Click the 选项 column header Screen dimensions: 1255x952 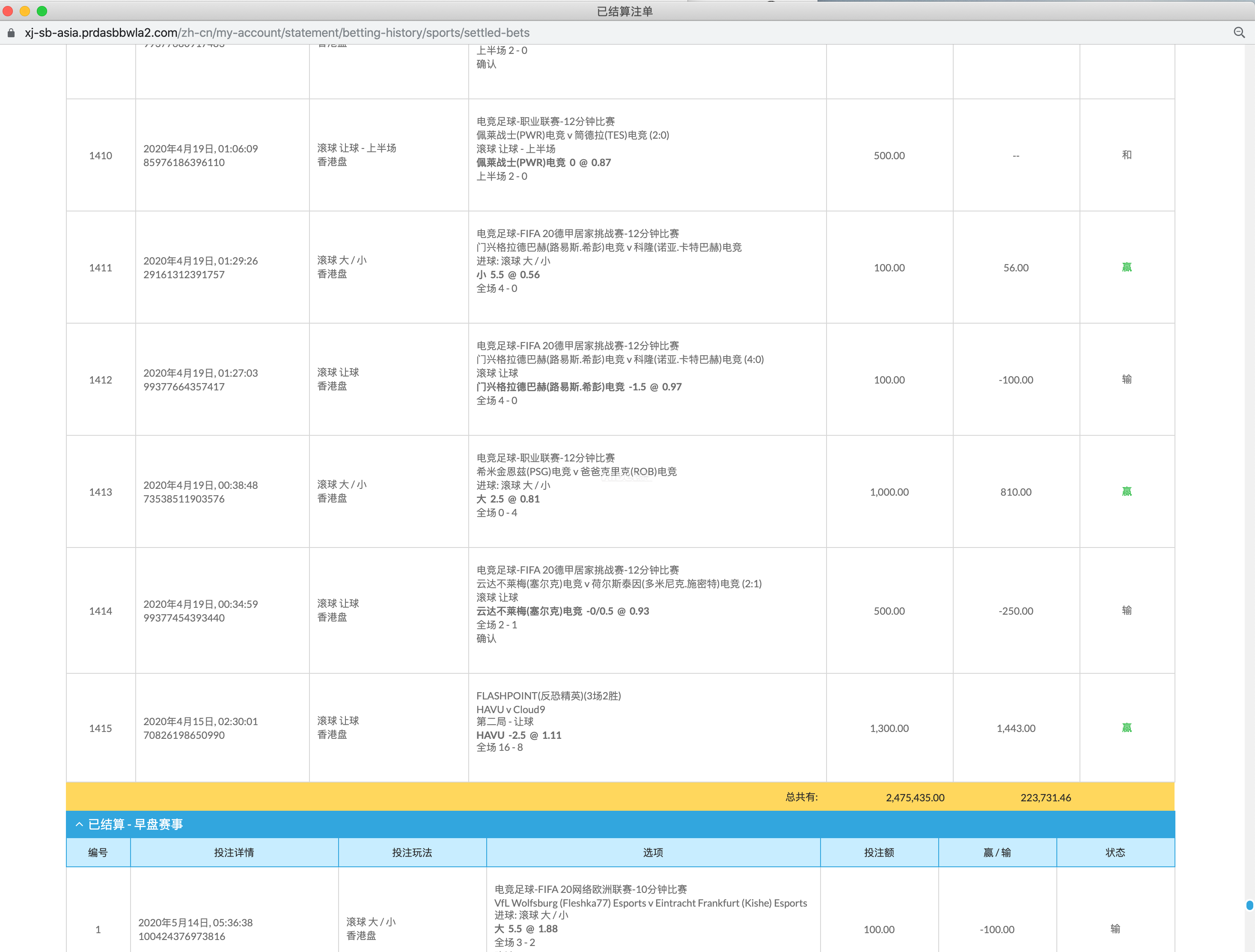point(652,852)
